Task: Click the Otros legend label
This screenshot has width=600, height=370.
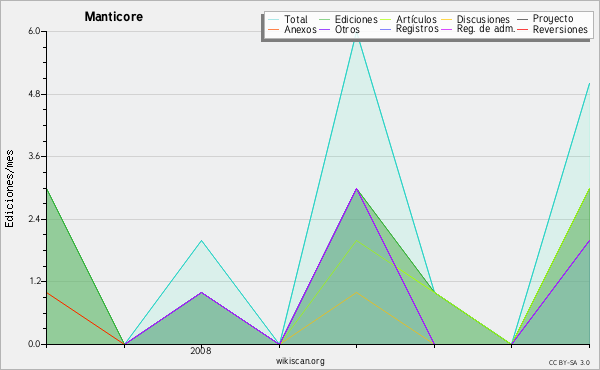Action: [x=347, y=29]
